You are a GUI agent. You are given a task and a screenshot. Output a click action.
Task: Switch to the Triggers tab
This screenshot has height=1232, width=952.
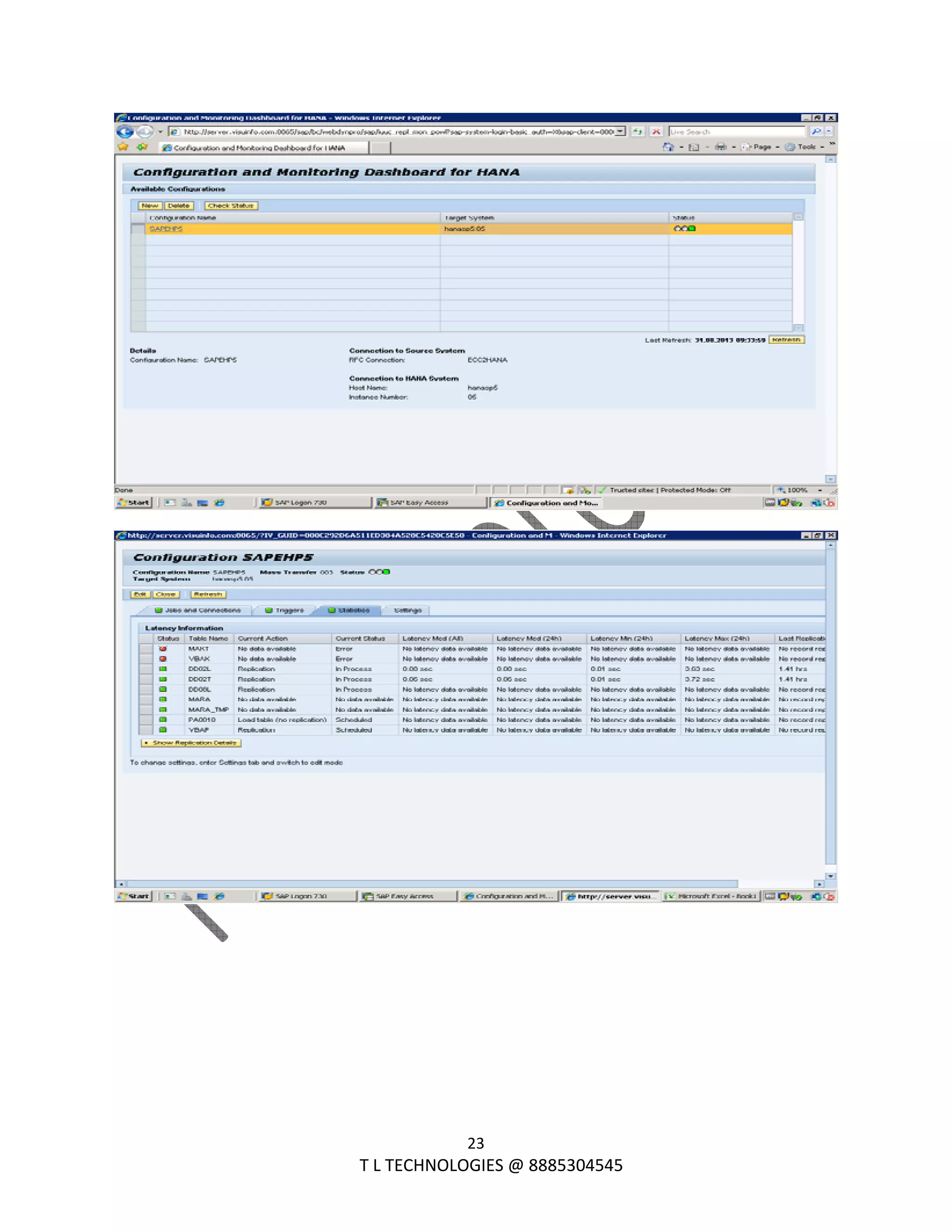coord(285,610)
